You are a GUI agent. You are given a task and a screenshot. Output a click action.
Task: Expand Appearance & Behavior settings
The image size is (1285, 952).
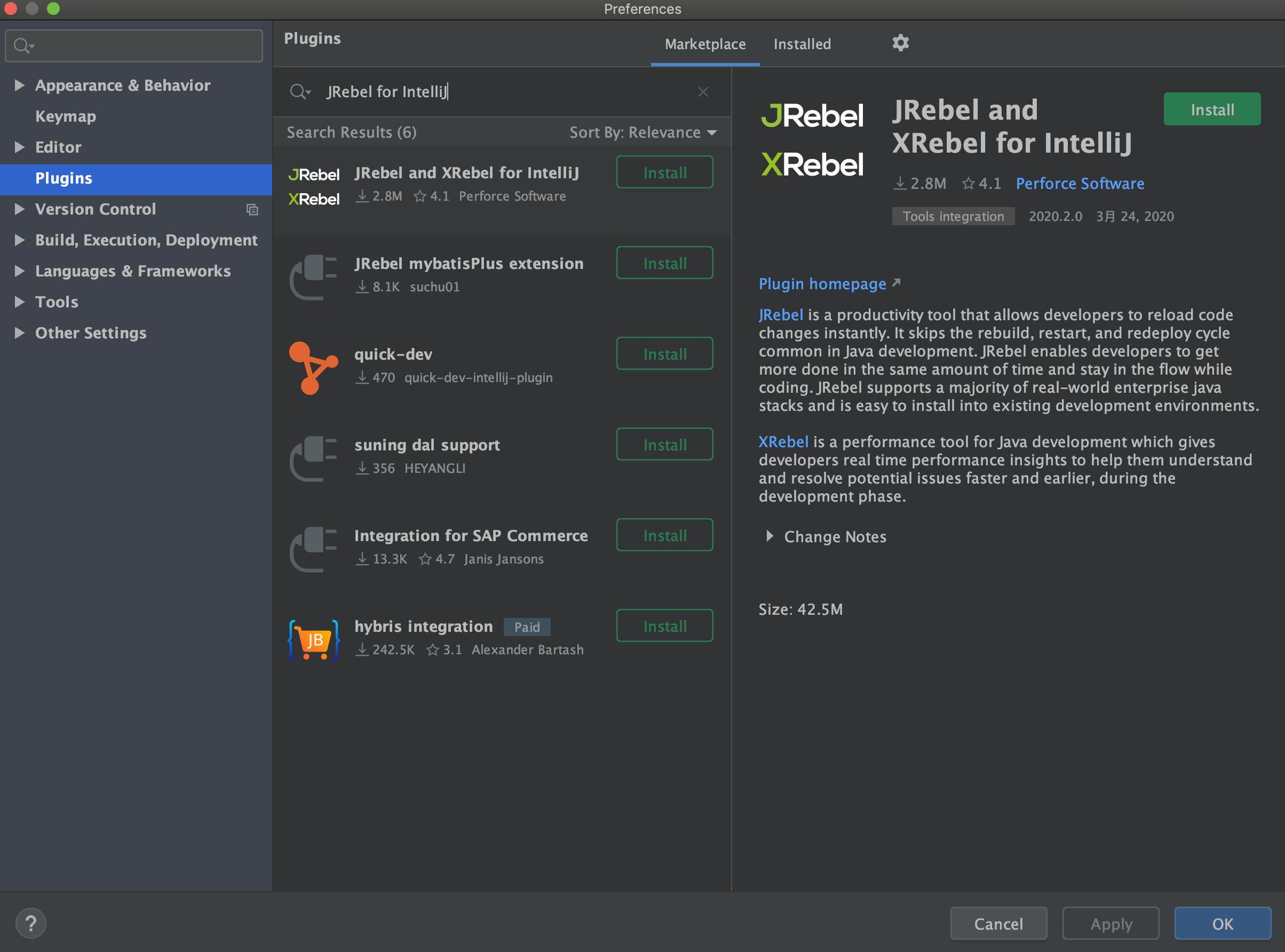[x=19, y=85]
